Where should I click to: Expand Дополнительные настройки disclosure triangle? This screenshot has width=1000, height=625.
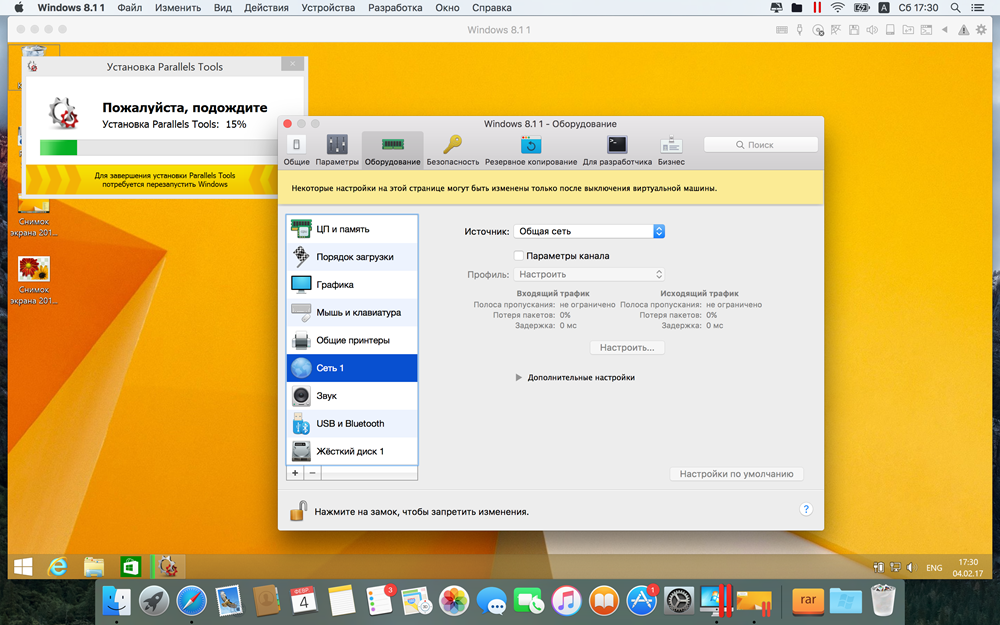519,378
